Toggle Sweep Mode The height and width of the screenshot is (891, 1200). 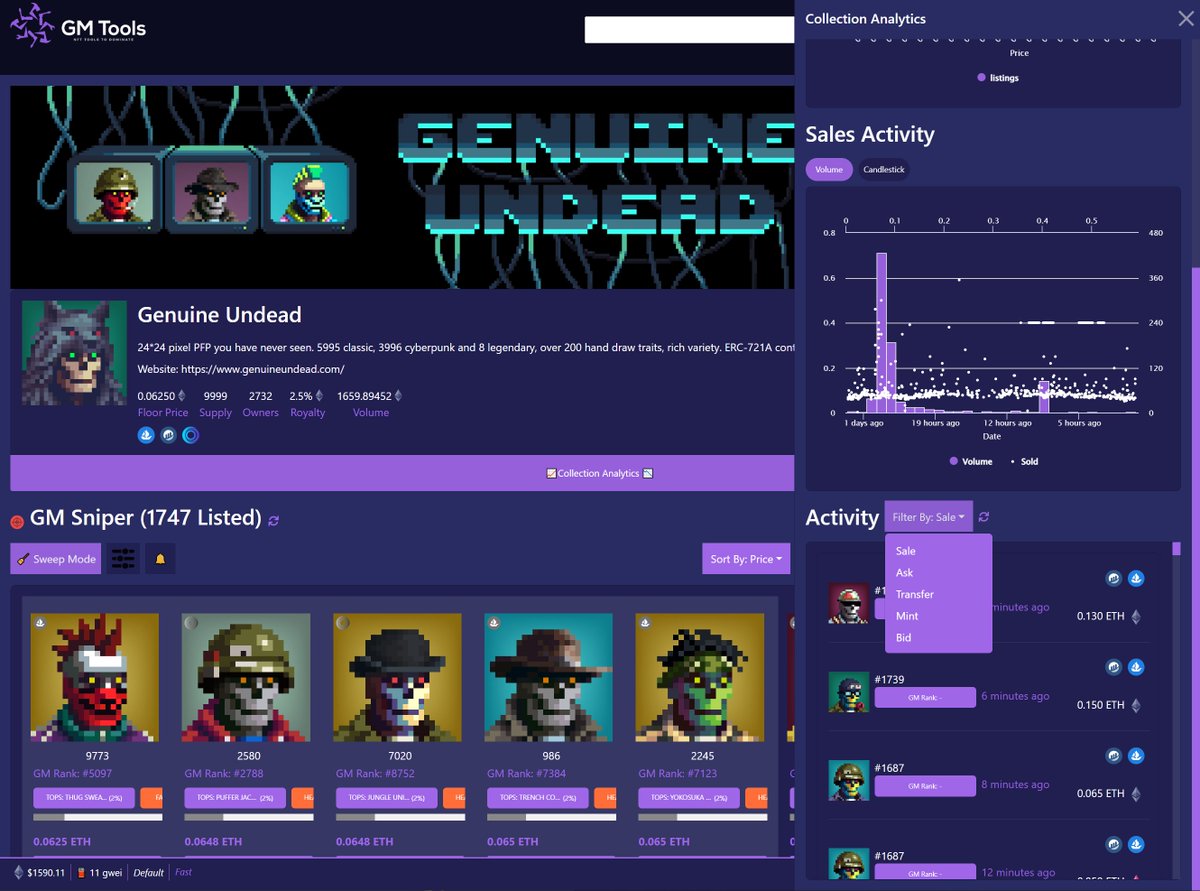(56, 559)
